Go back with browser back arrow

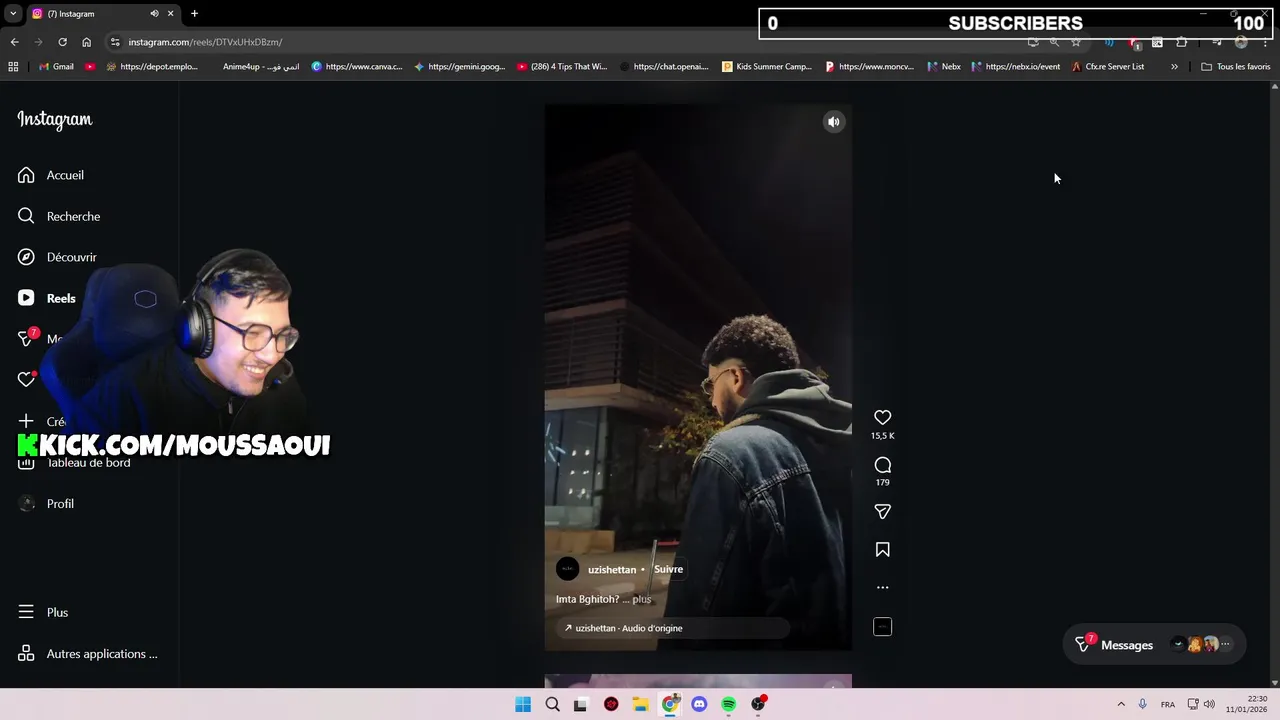[x=14, y=42]
